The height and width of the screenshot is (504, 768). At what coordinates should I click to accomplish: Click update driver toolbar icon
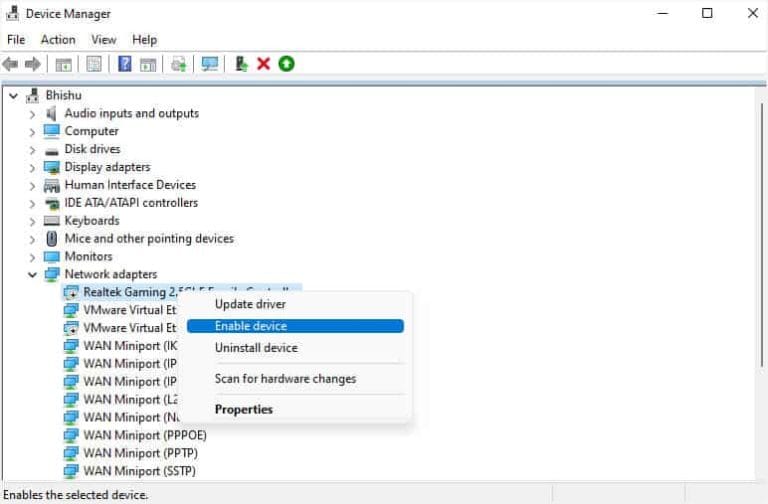click(x=241, y=64)
